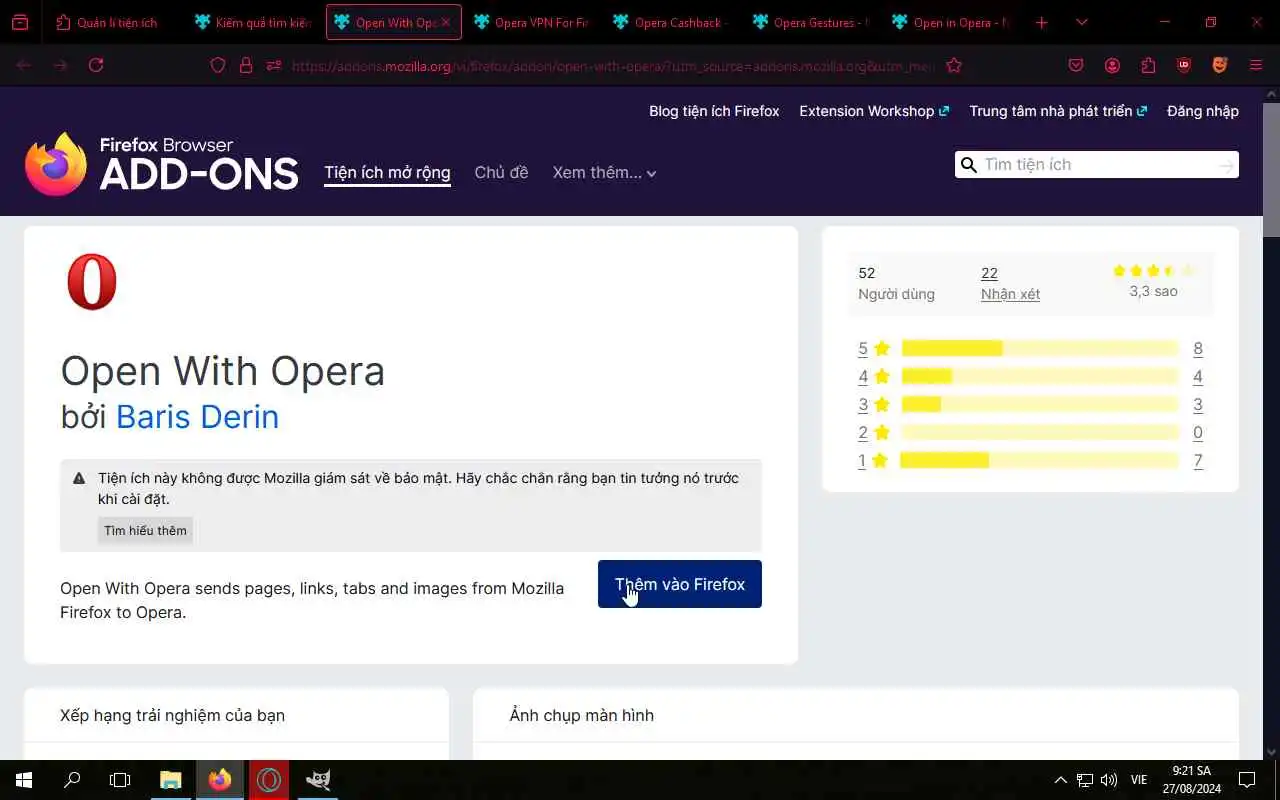The image size is (1280, 800).
Task: Switch to the Opera Cashback tab
Action: [x=672, y=22]
